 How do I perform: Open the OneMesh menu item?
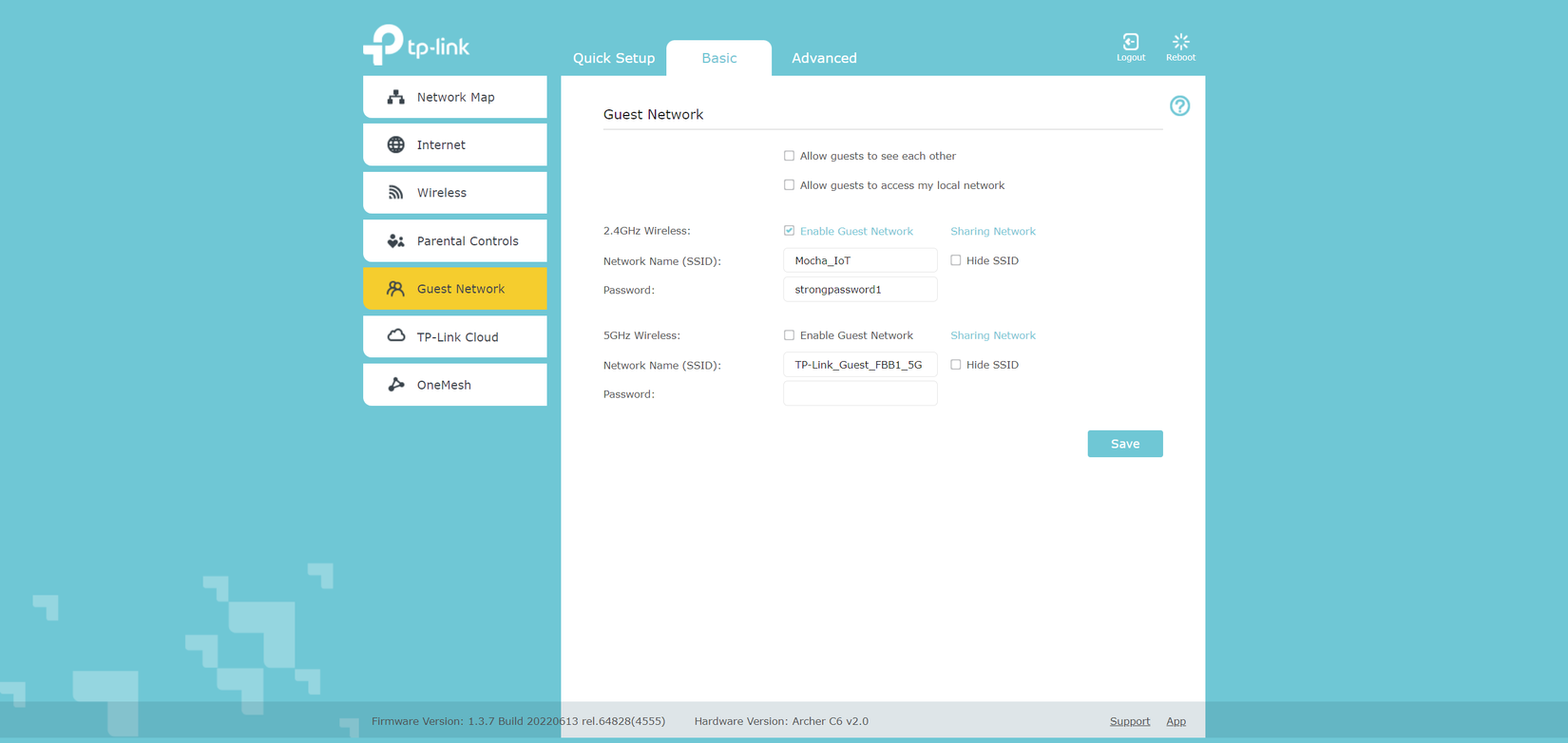(x=455, y=385)
